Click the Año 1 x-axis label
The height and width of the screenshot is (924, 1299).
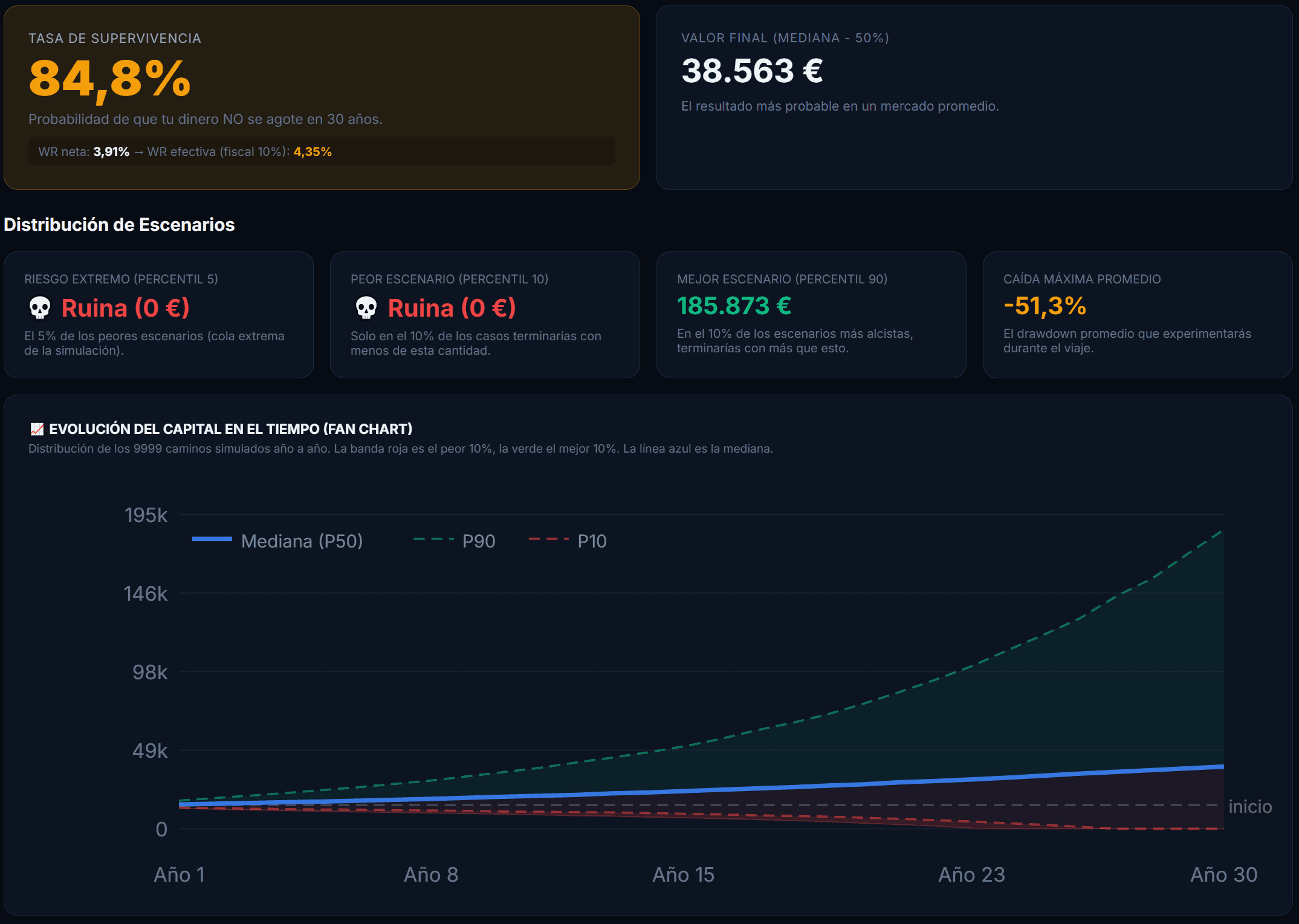180,874
